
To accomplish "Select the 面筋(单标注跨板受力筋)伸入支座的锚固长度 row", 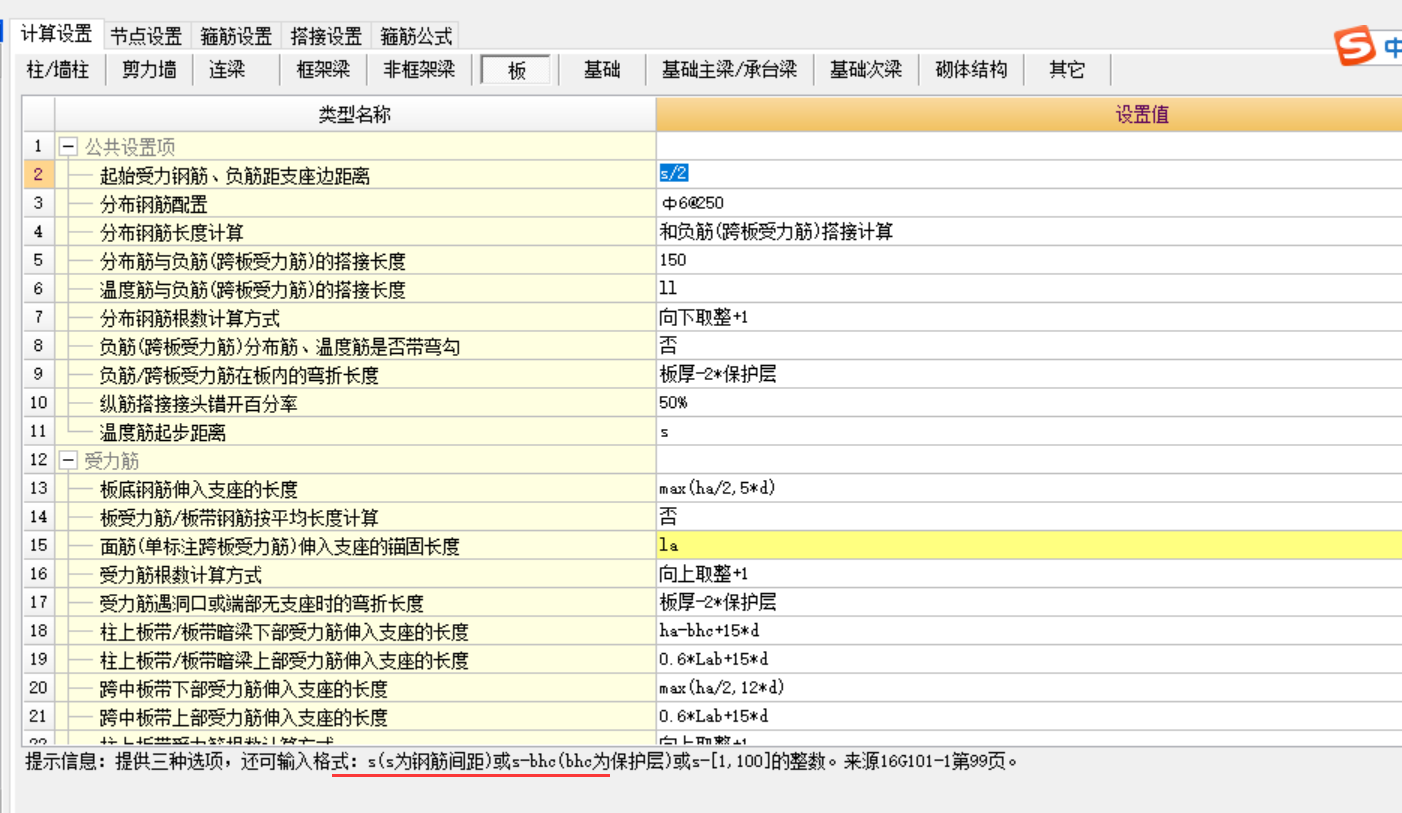I will tap(355, 546).
